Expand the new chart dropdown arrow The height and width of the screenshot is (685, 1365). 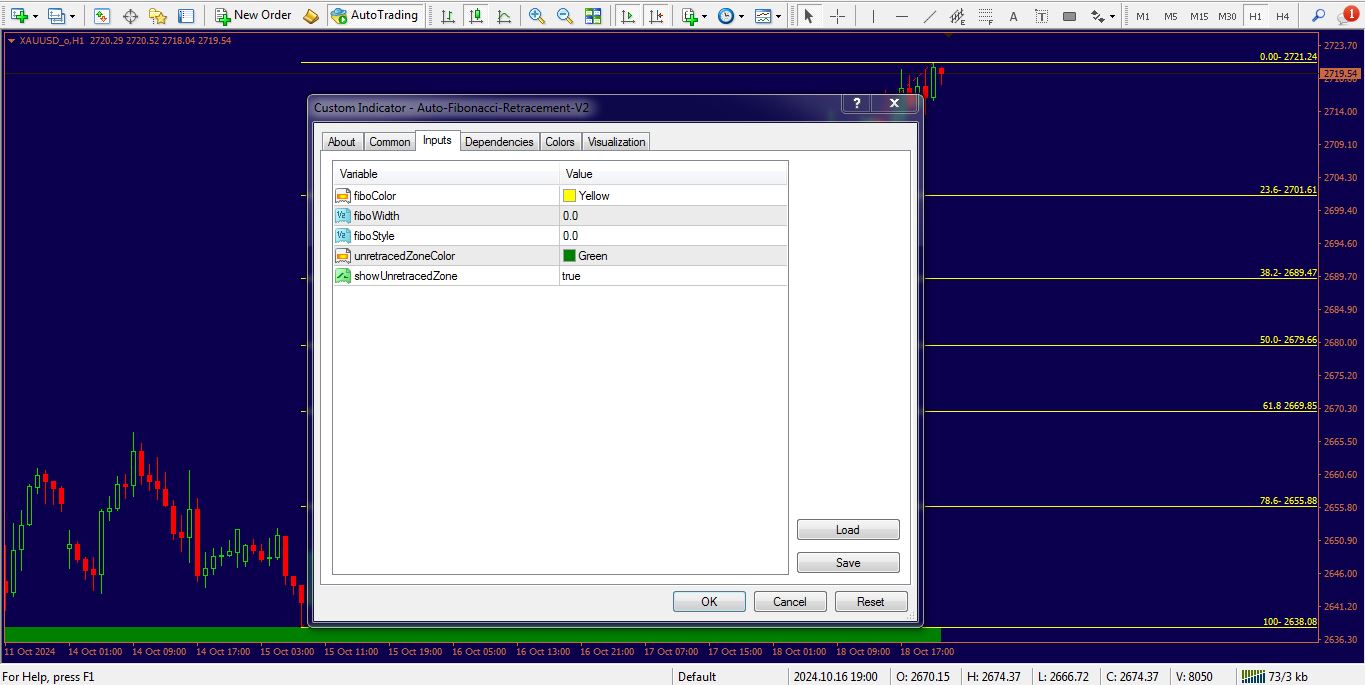click(x=37, y=17)
